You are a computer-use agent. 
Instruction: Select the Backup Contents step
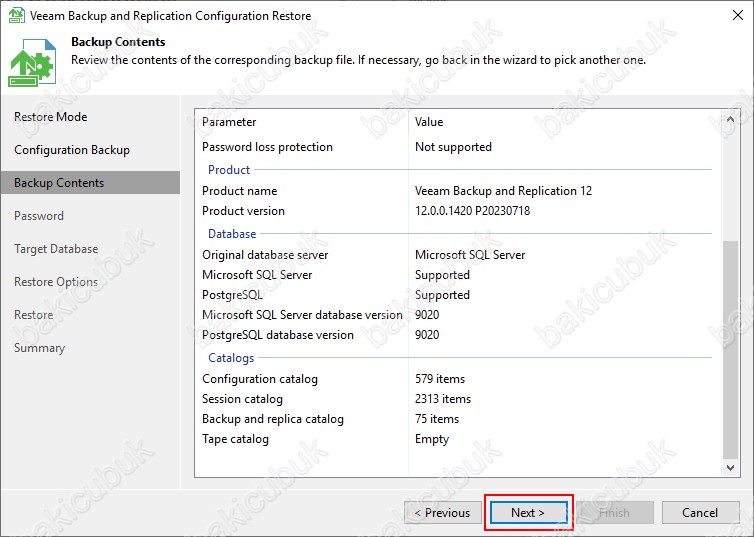tap(90, 183)
